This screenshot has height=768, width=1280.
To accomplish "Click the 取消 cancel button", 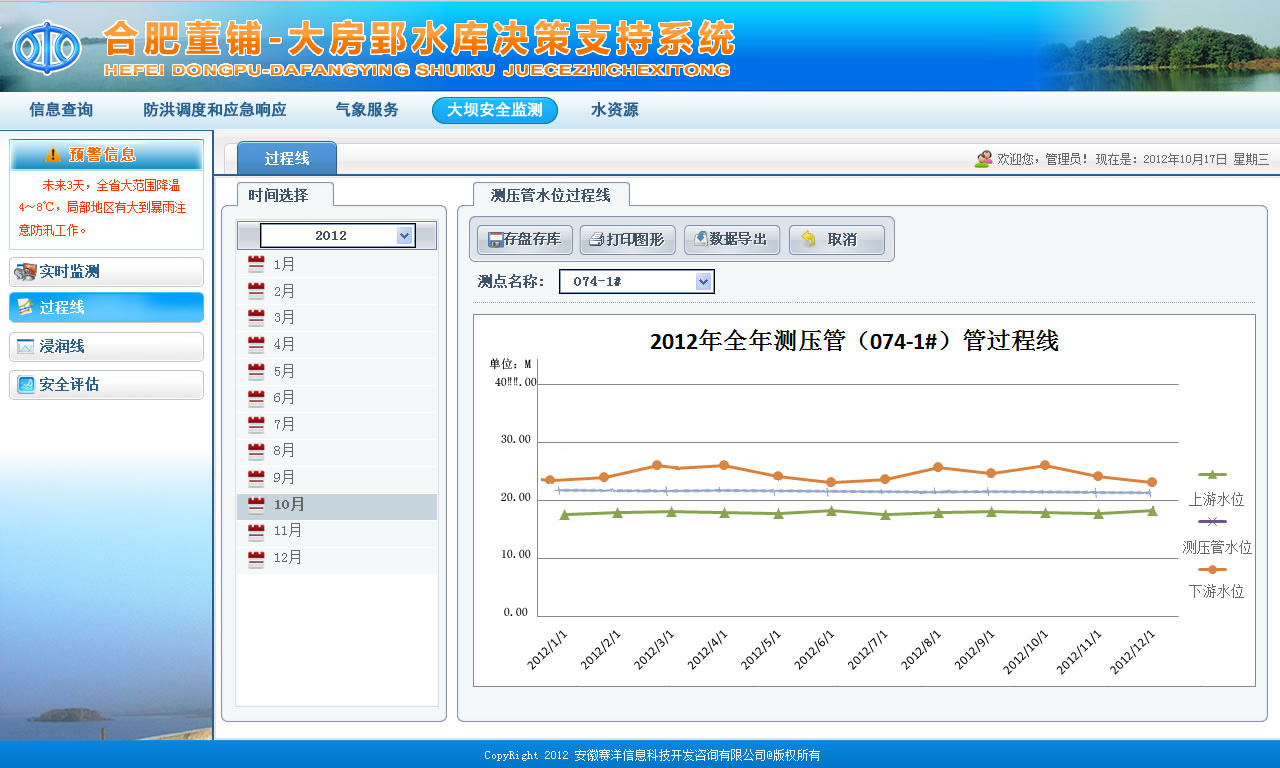I will (x=837, y=240).
